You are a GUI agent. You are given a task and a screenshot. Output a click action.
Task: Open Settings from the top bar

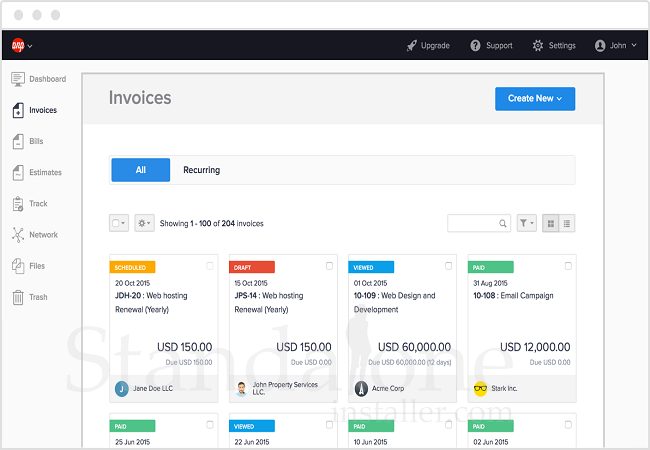(562, 46)
